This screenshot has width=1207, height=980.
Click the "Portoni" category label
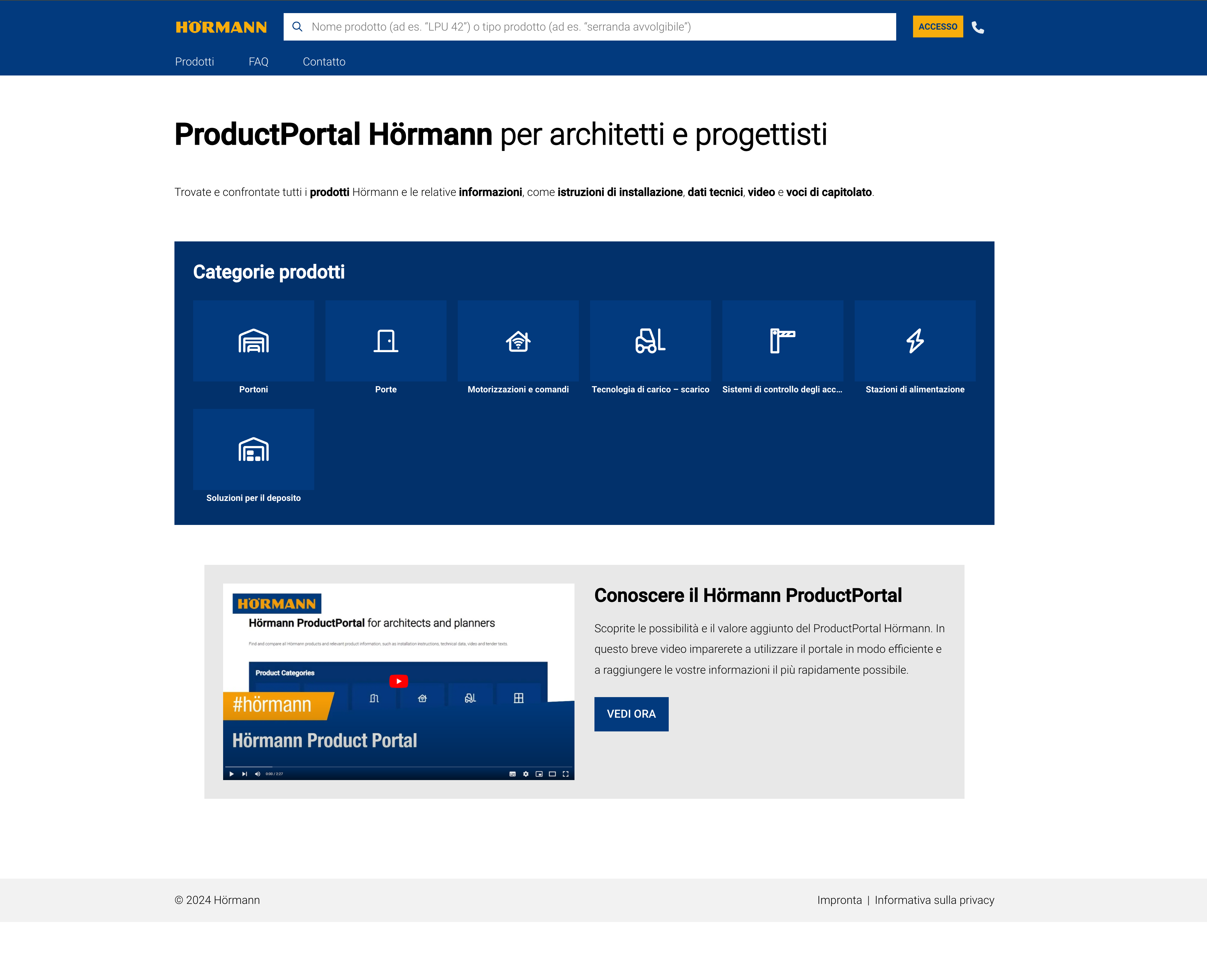(x=254, y=390)
